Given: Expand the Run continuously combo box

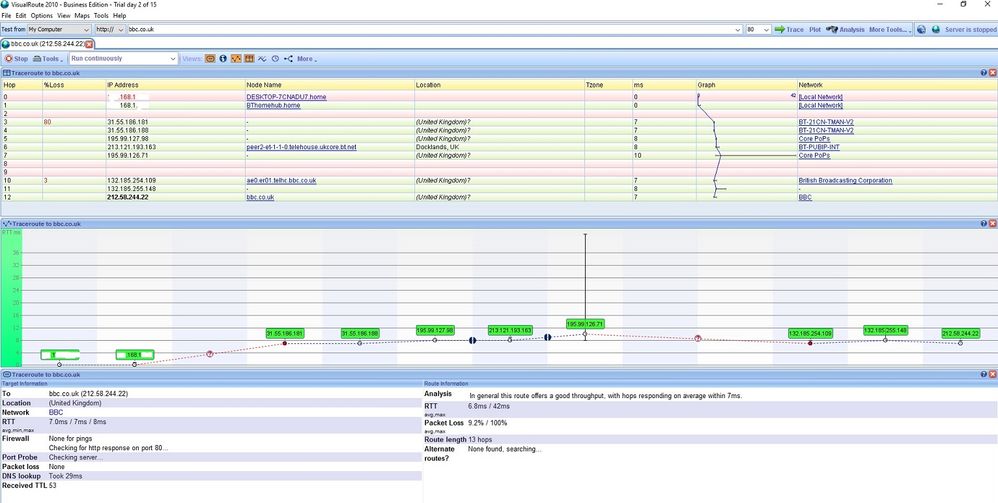Looking at the screenshot, I should tap(173, 59).
